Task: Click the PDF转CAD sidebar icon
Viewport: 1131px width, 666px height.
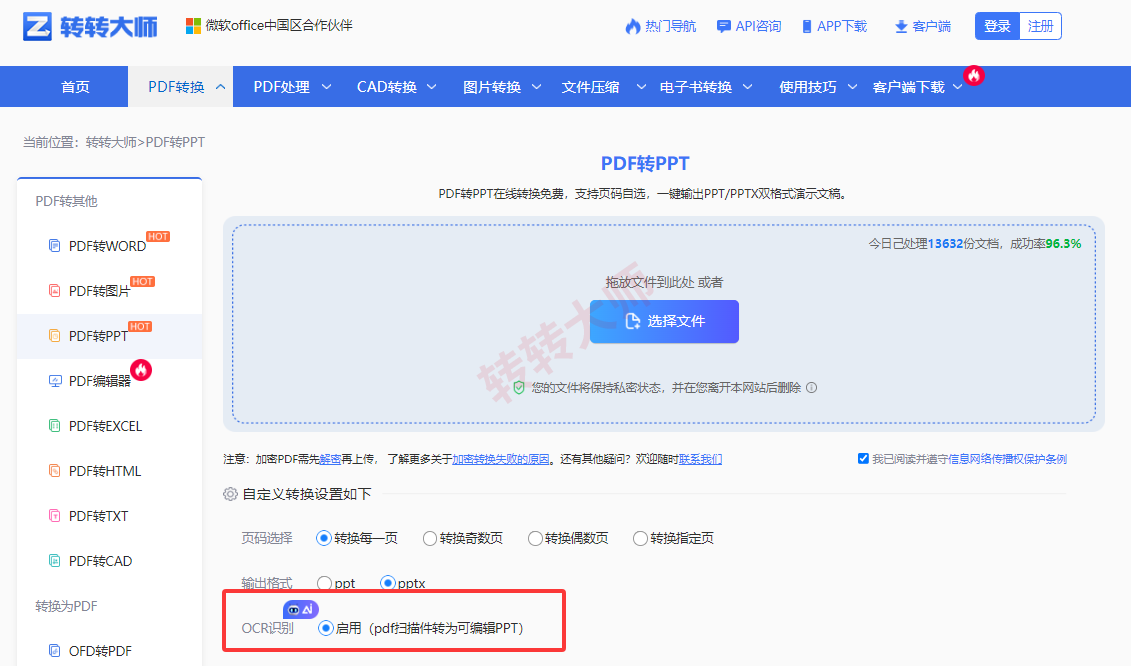Action: [x=54, y=561]
